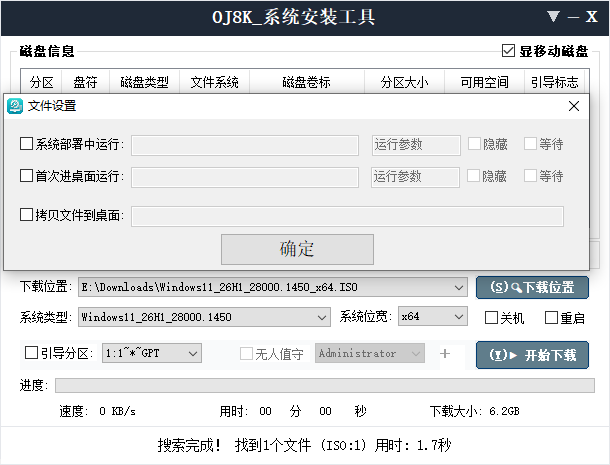Screen dimensions: 610x465
Task: Click the plus icon next to Administrator
Action: pyautogui.click(x=445, y=354)
